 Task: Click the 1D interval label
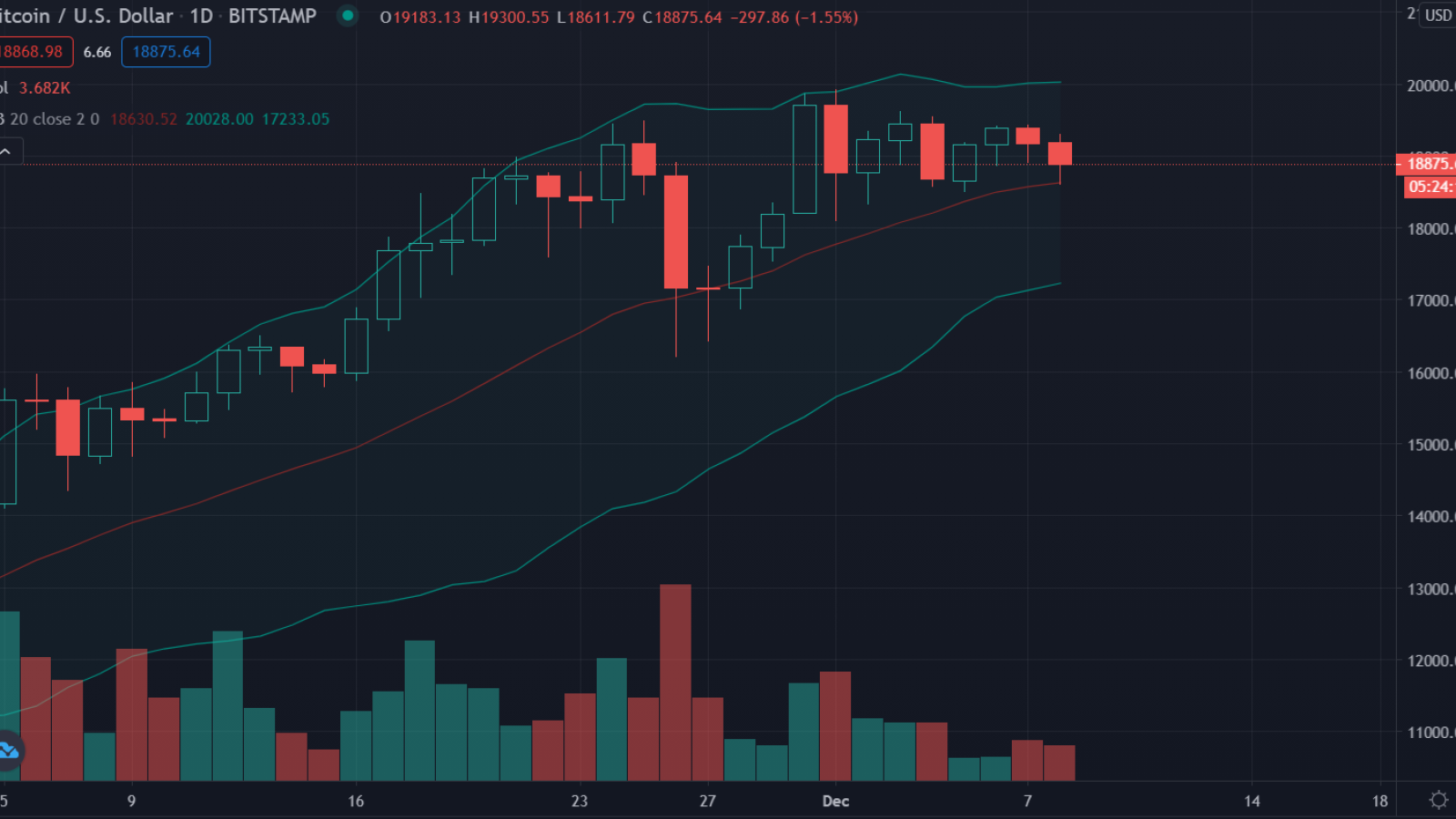(x=201, y=16)
